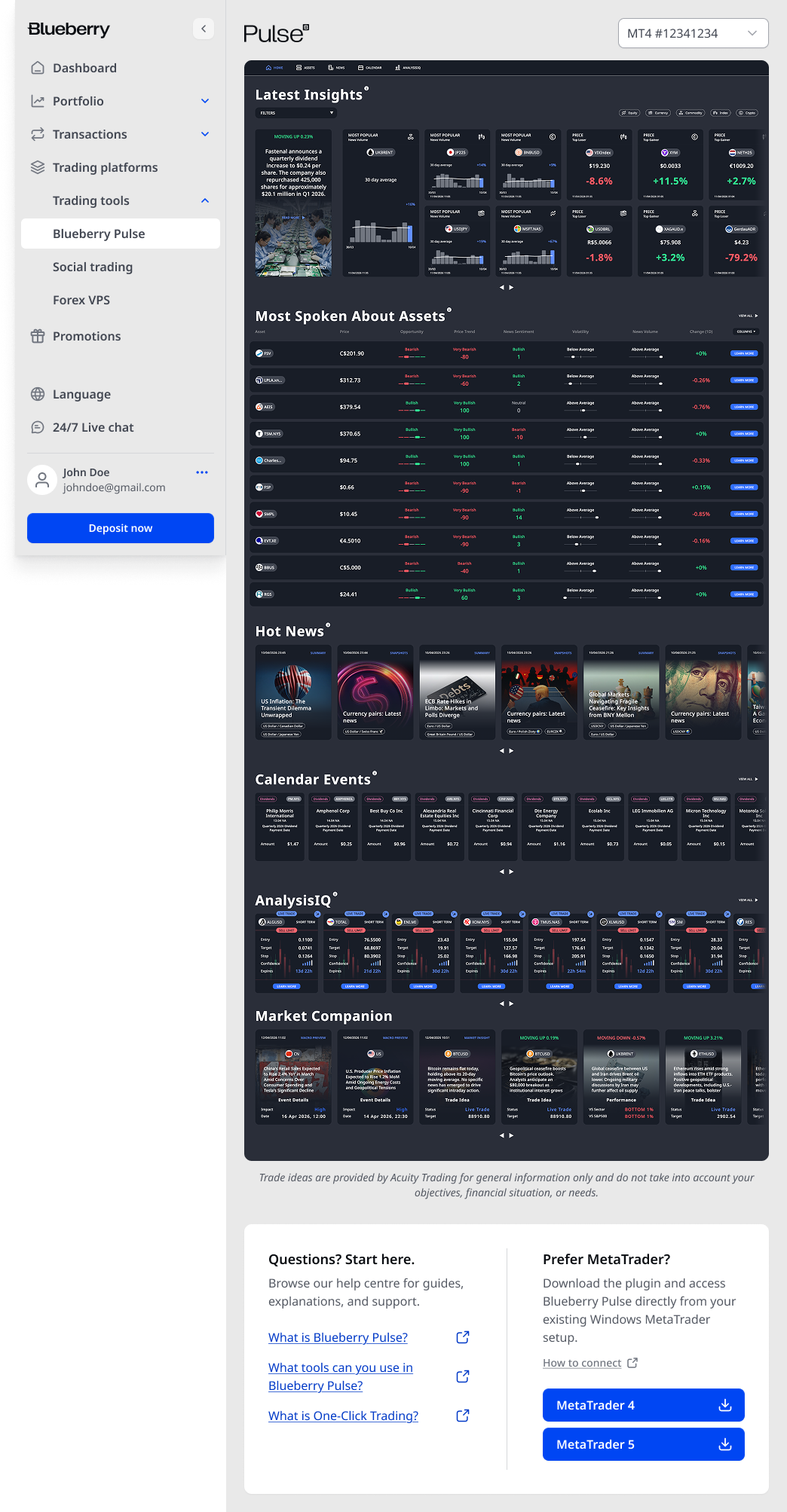Toggle the Crypto filter chip
The height and width of the screenshot is (1512, 787).
(x=747, y=113)
